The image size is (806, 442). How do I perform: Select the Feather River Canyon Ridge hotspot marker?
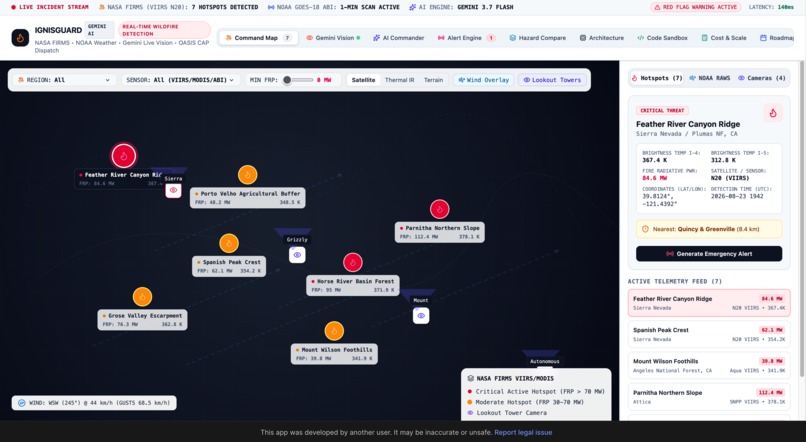123,156
